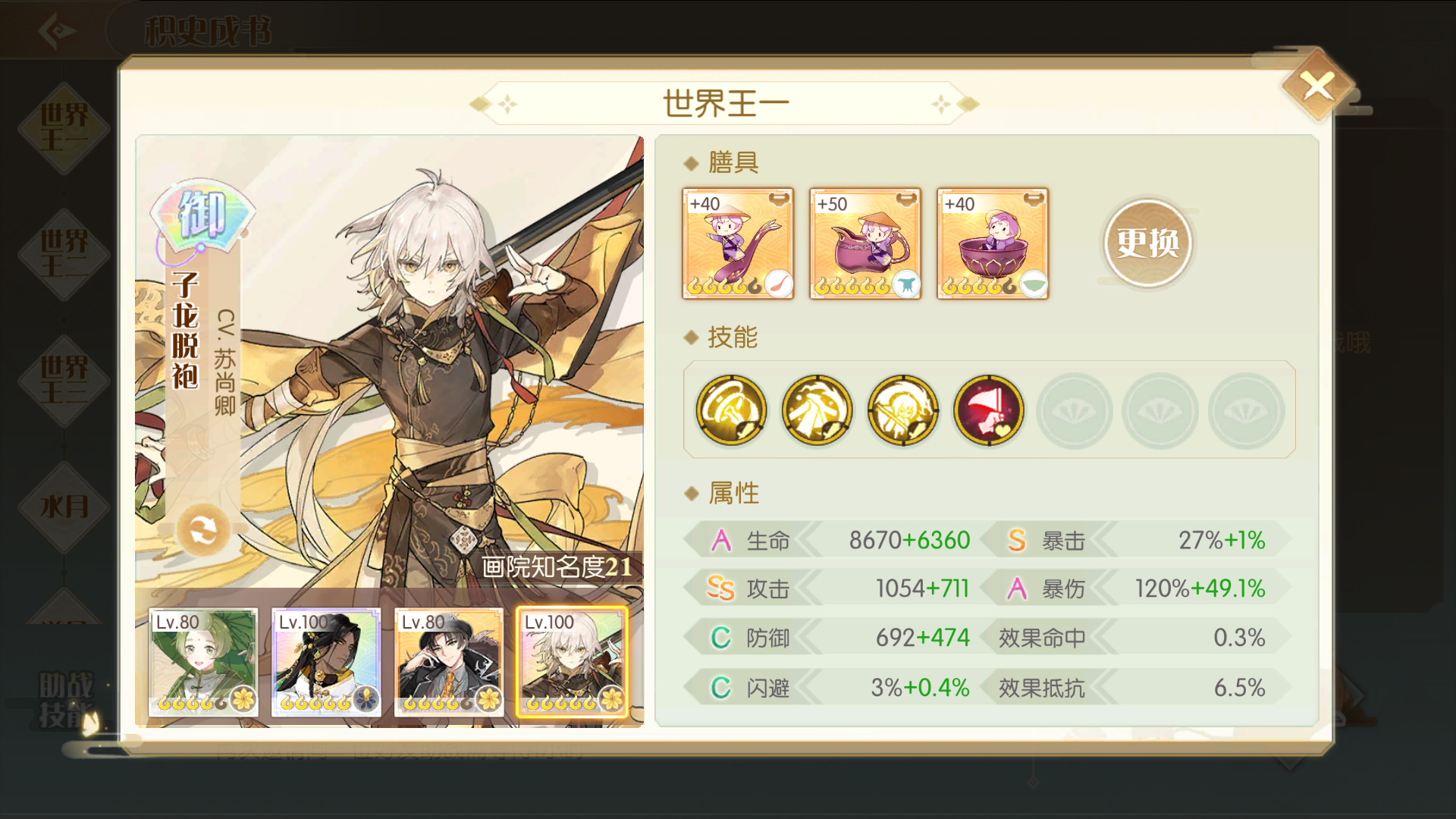
Task: Tap the second golden skill icon
Action: 817,410
